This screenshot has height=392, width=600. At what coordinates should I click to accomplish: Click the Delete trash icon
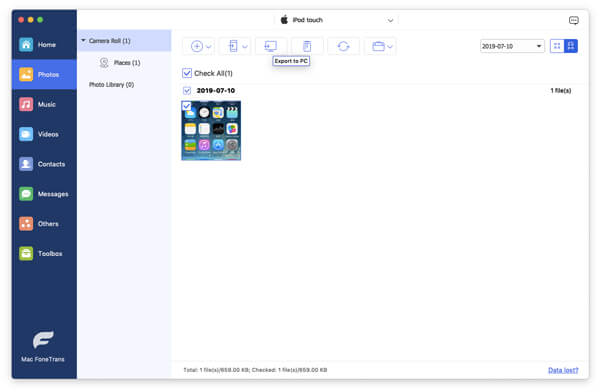307,46
